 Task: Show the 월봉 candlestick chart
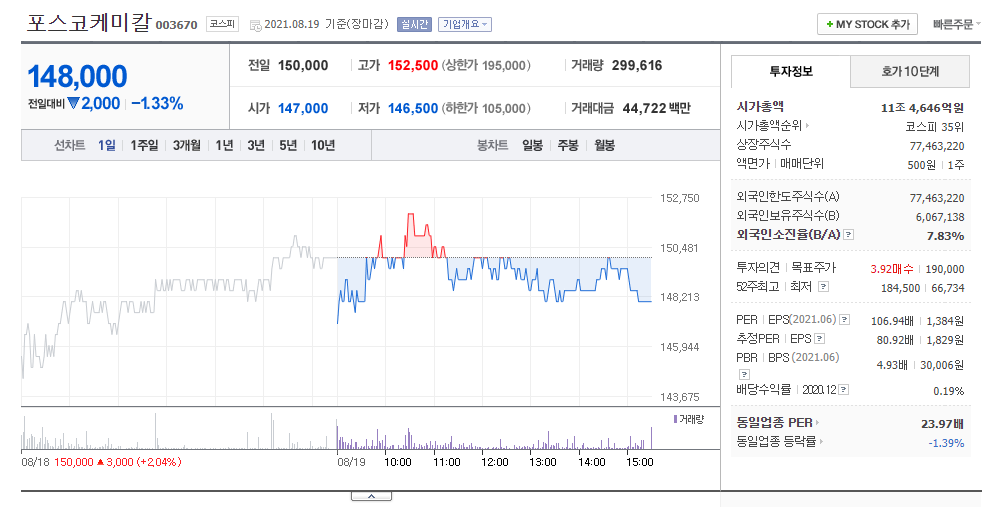point(604,145)
